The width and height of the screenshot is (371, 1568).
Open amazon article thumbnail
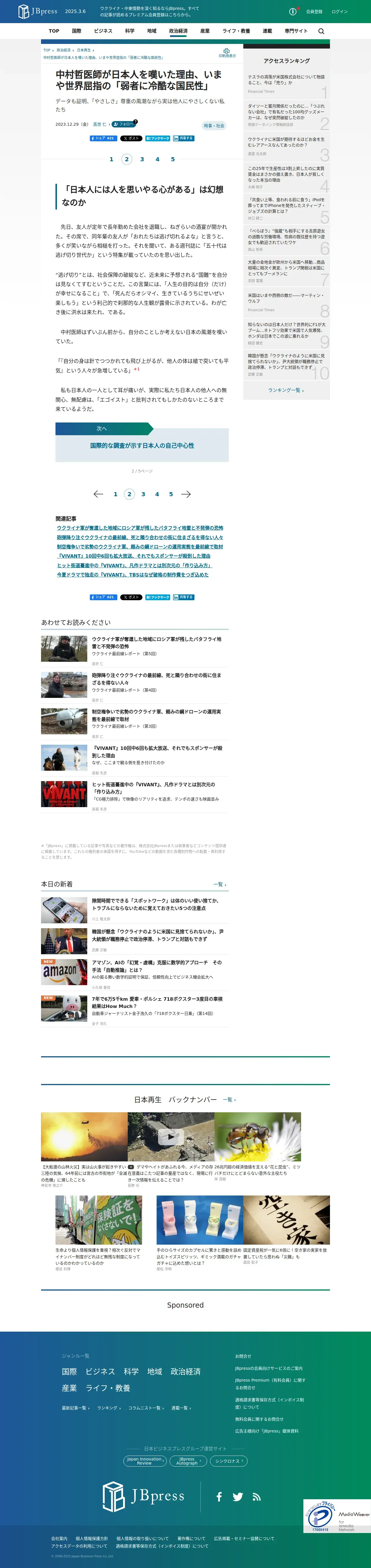point(64,972)
